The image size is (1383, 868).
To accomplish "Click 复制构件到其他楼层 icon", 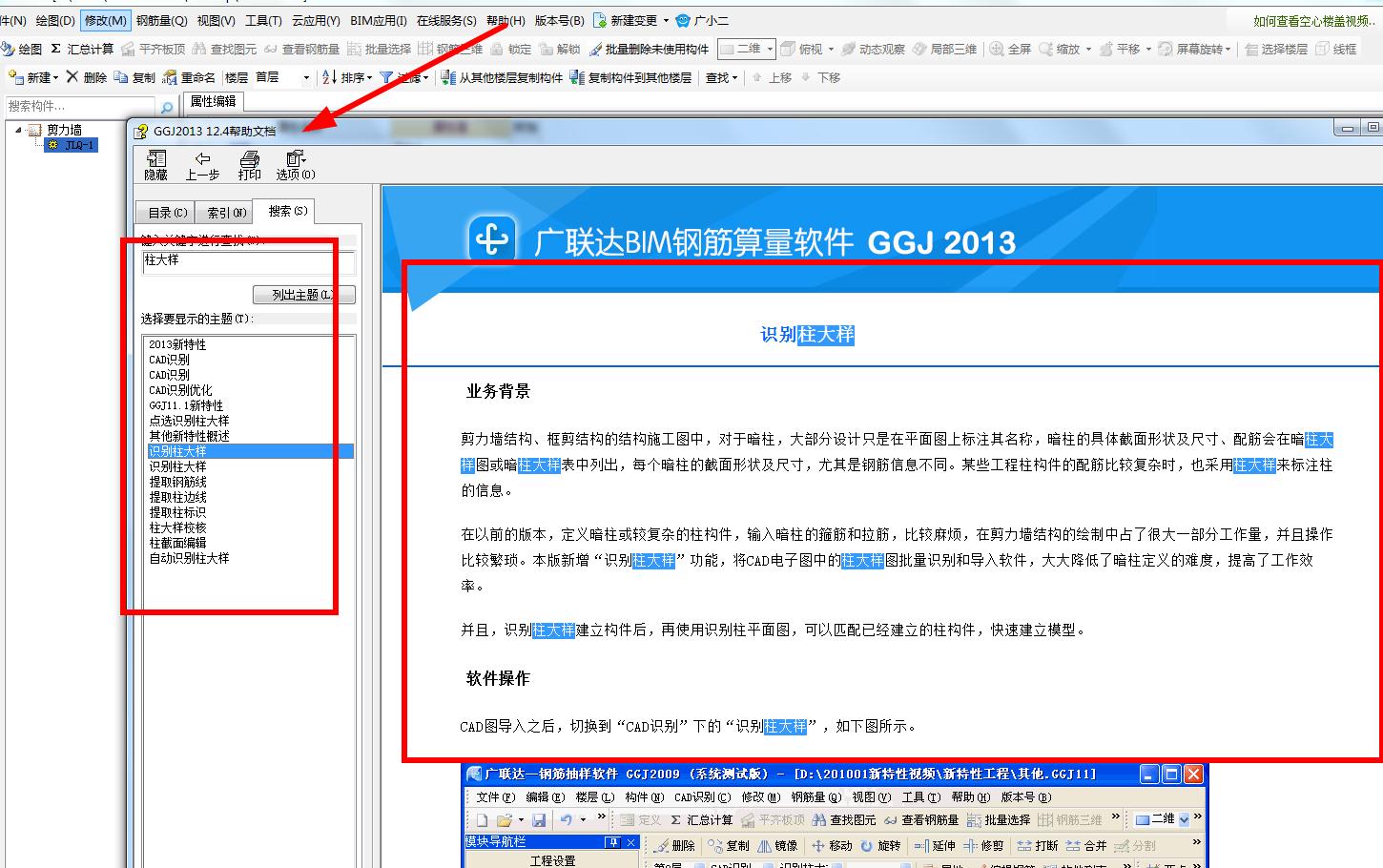I will point(630,77).
